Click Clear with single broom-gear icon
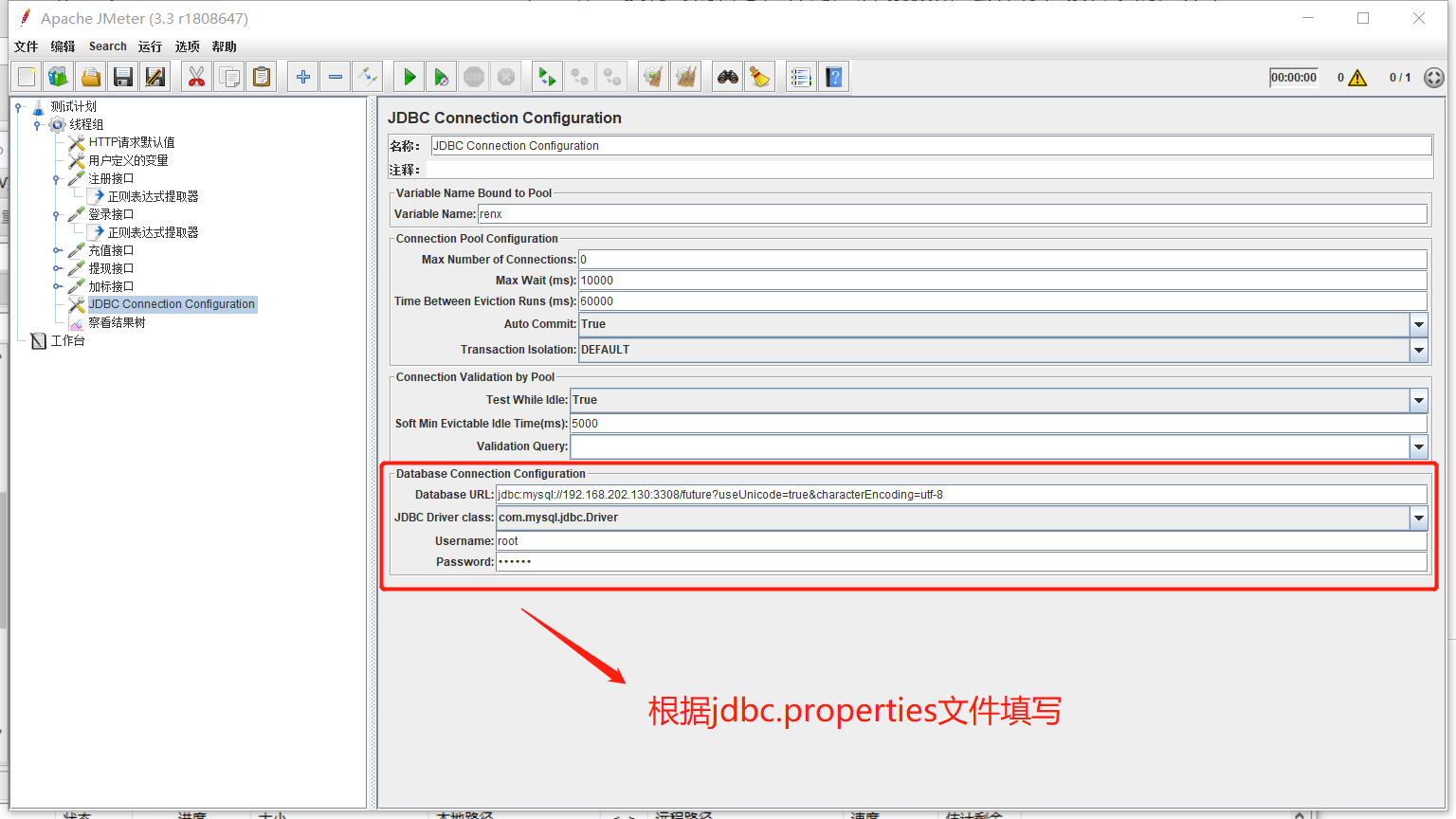This screenshot has height=819, width=1456. coord(652,77)
